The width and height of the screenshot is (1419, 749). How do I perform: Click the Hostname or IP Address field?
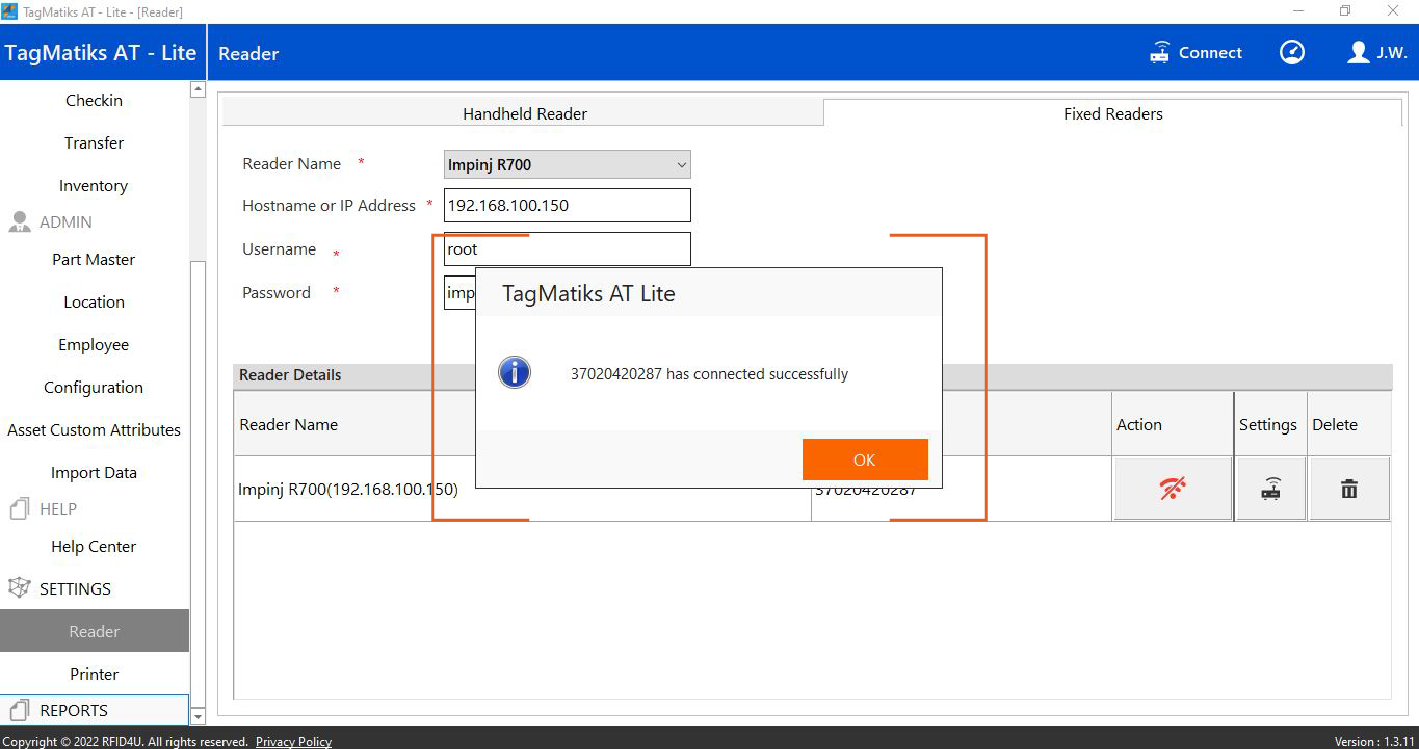567,206
